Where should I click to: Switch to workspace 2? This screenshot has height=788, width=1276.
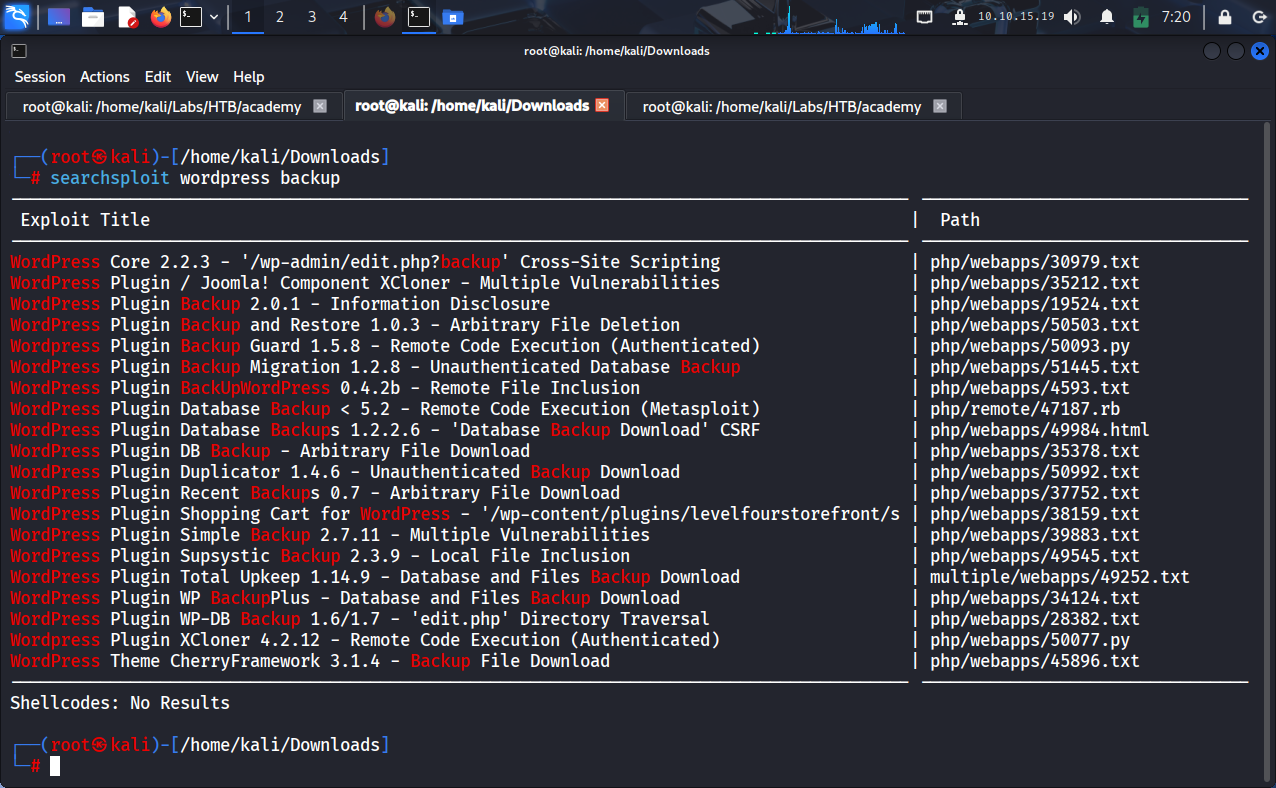[x=280, y=17]
